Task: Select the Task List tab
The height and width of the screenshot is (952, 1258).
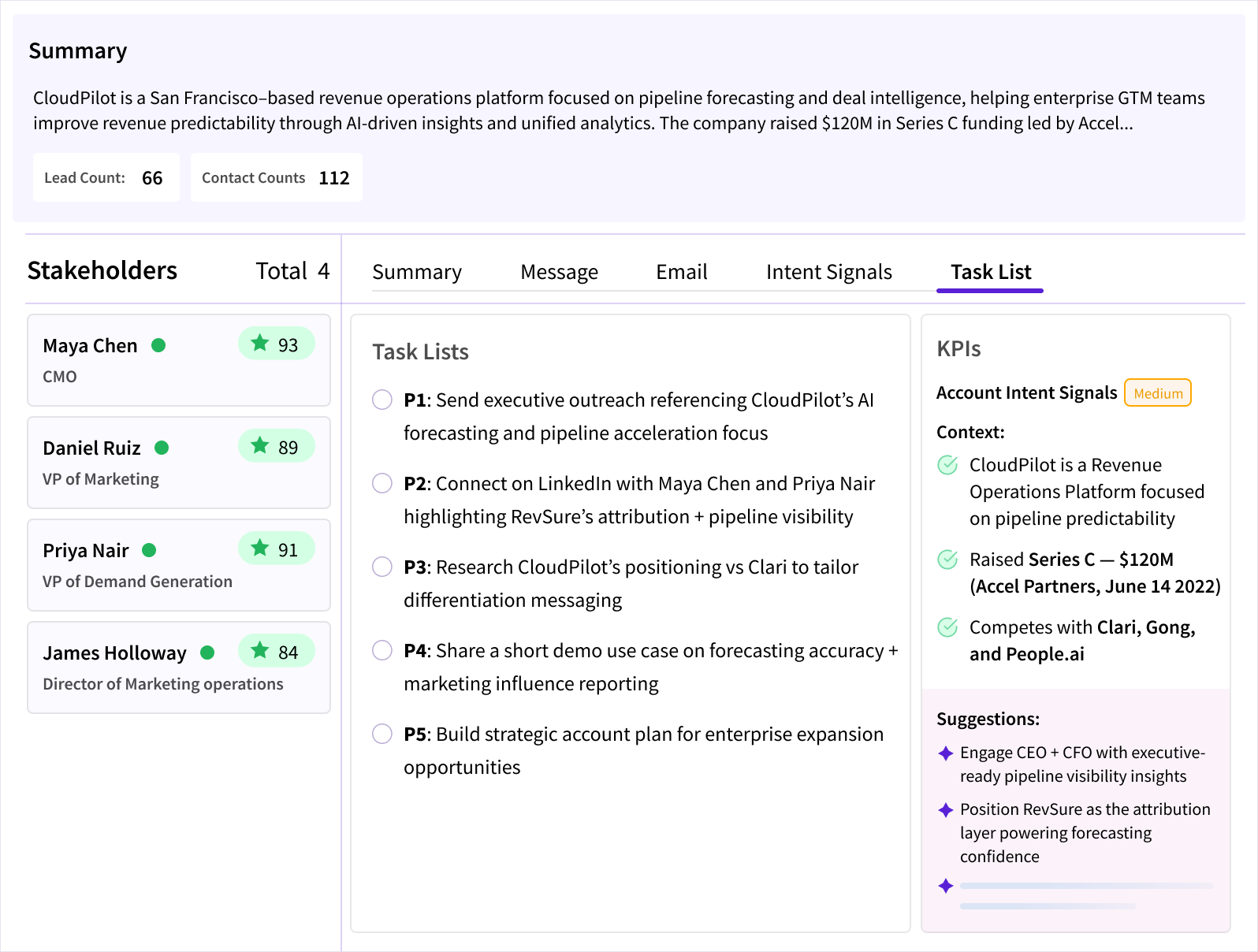Action: [x=991, y=272]
